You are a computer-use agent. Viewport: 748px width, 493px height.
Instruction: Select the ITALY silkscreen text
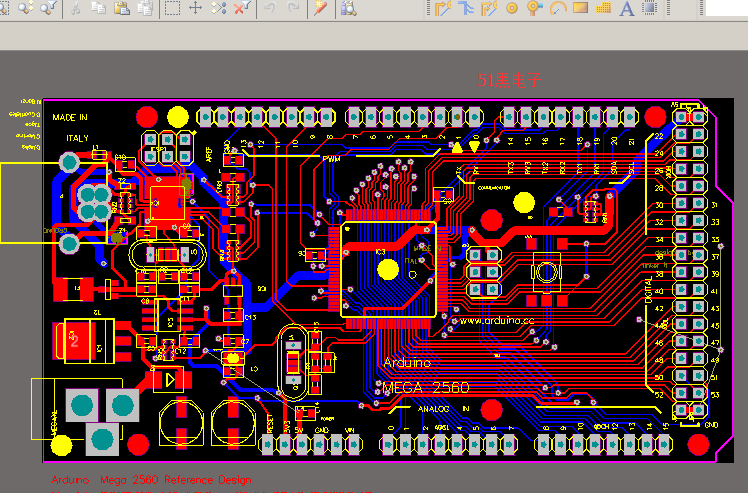pyautogui.click(x=77, y=138)
